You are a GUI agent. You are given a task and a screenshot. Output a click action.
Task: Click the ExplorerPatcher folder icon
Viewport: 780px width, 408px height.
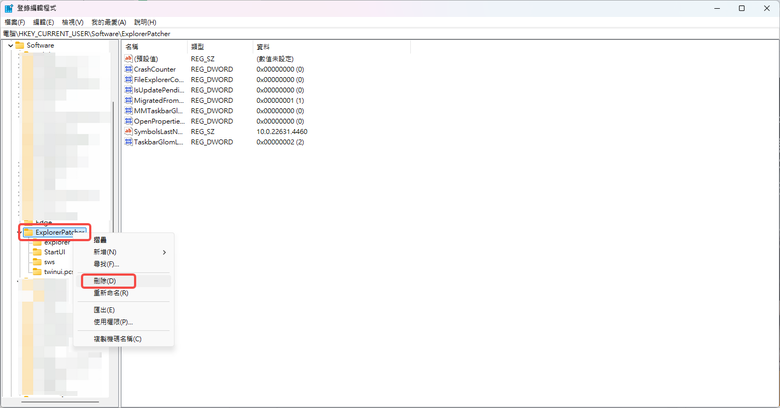28,232
